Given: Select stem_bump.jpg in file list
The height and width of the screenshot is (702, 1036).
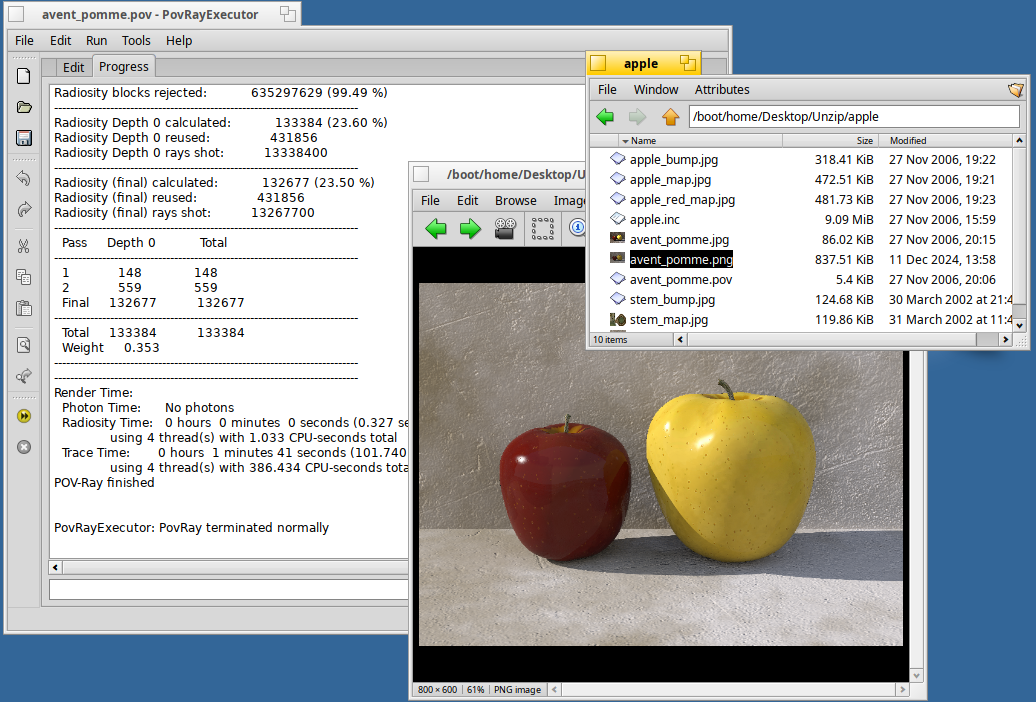Looking at the screenshot, I should coord(672,299).
